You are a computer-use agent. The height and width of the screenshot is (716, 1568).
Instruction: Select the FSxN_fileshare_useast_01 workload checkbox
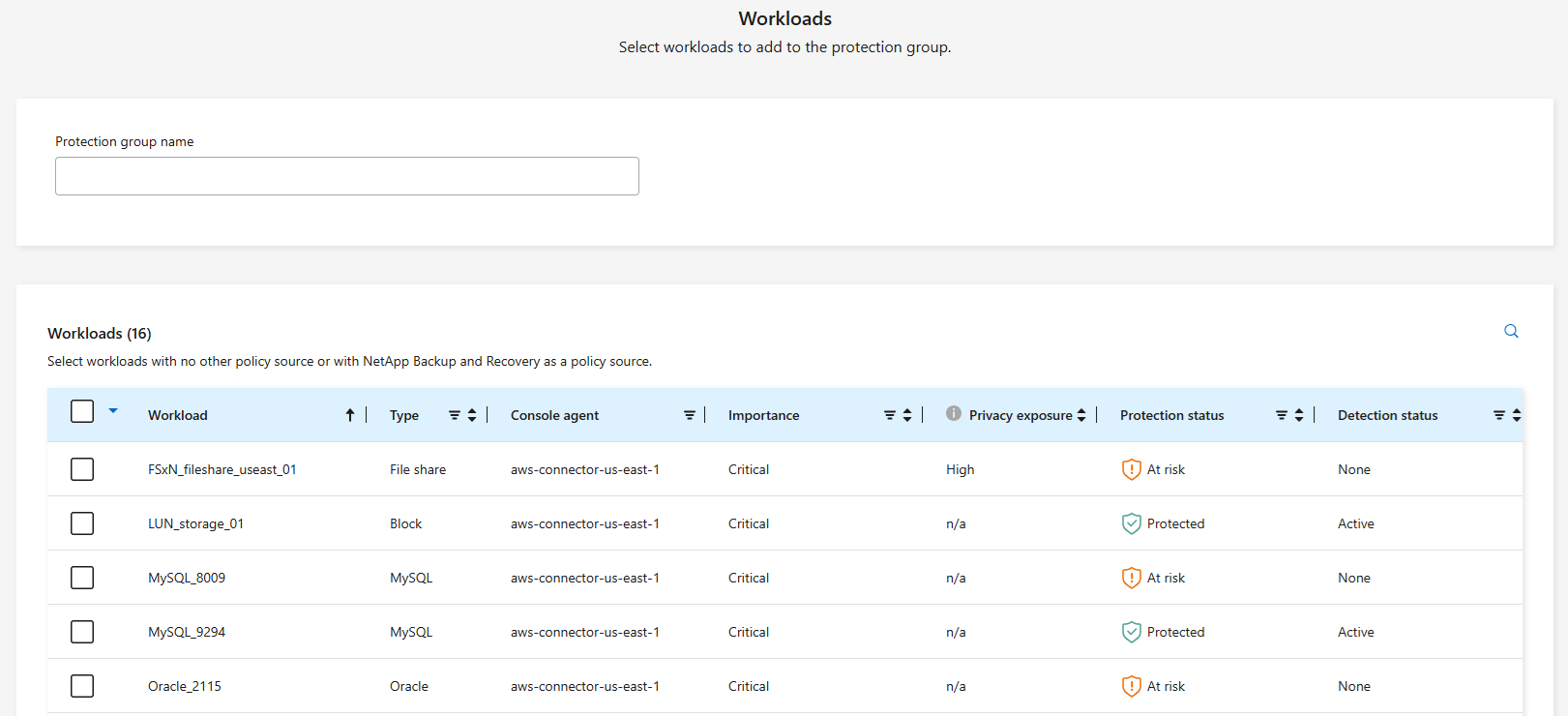point(82,469)
